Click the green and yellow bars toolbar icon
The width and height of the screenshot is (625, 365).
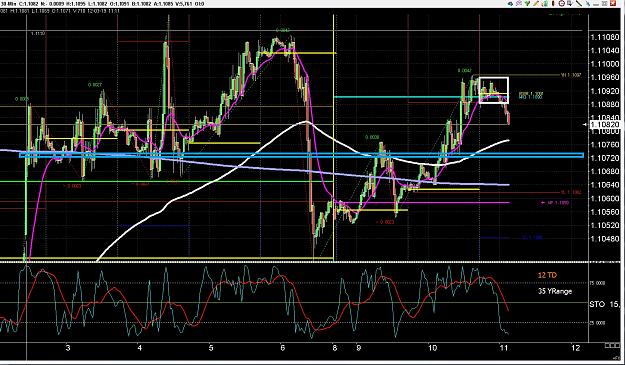(545, 4)
